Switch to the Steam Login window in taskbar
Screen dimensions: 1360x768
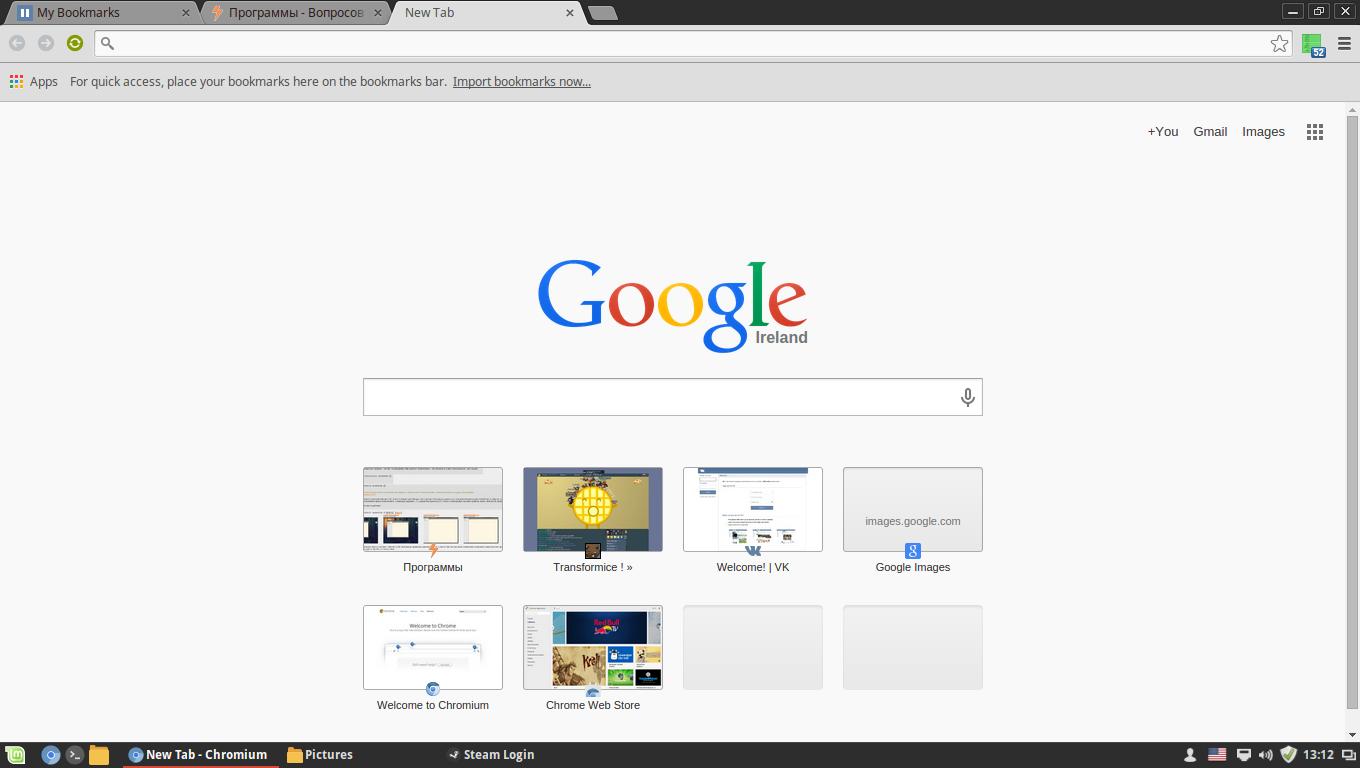(490, 755)
